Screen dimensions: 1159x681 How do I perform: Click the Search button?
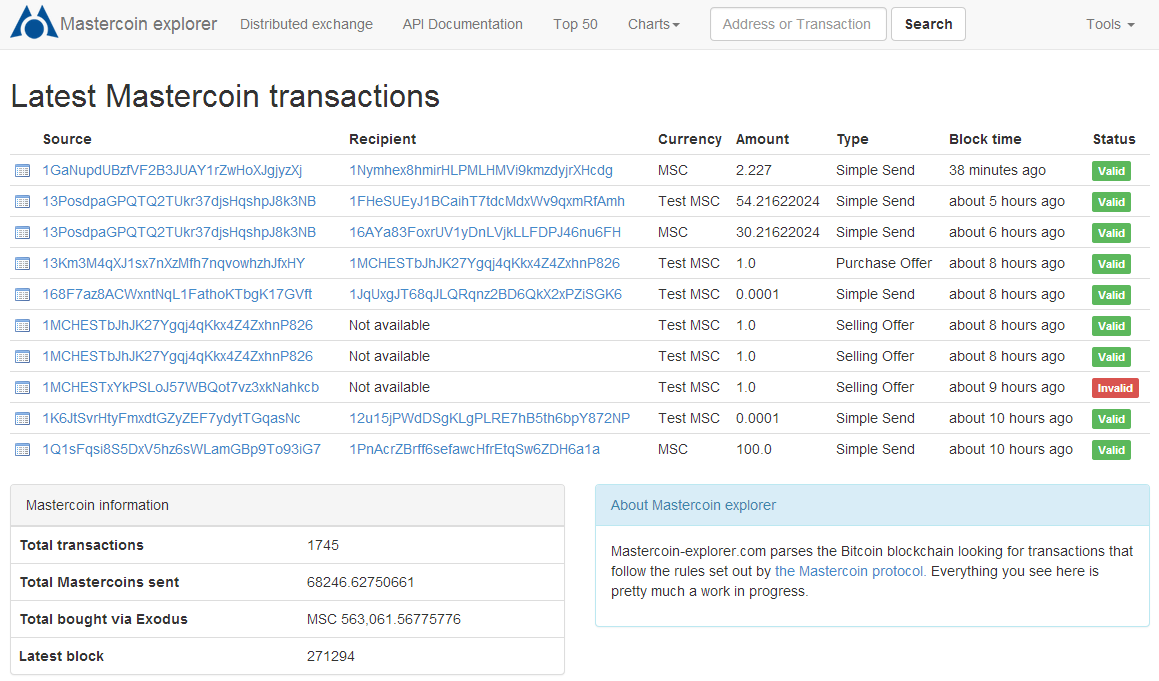click(x=928, y=24)
